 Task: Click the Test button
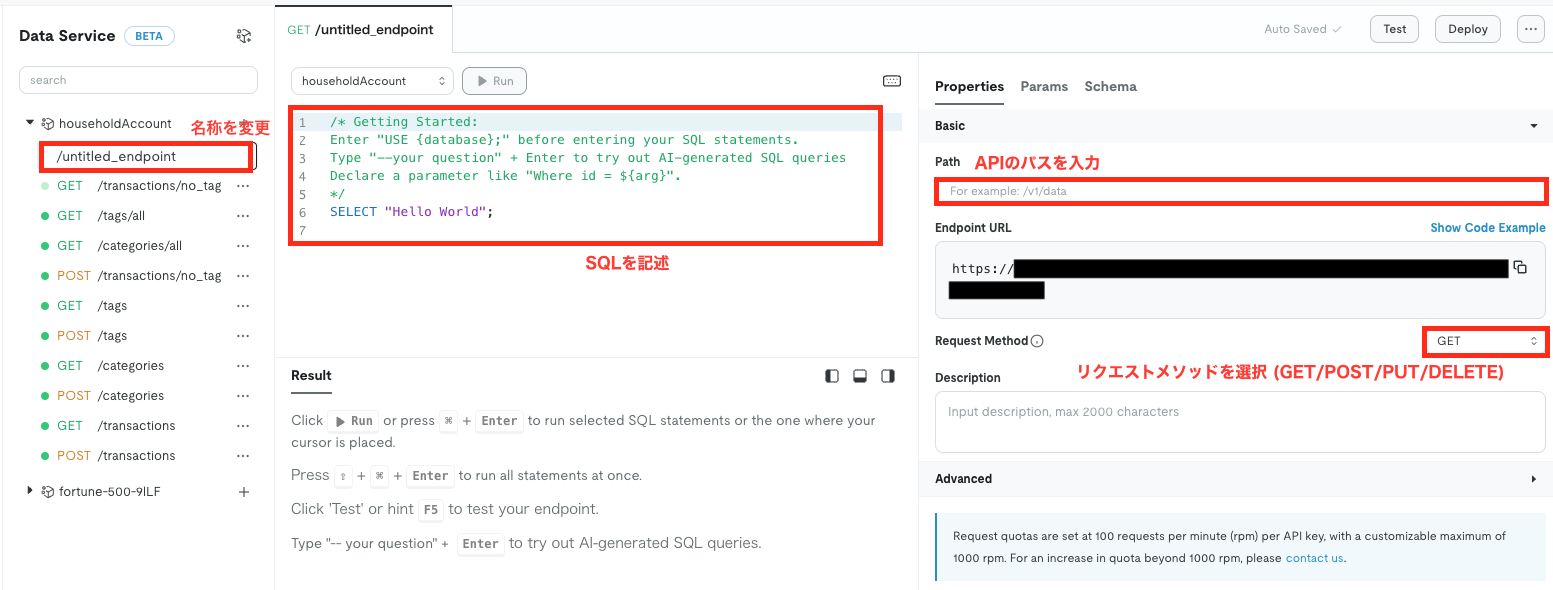1395,29
